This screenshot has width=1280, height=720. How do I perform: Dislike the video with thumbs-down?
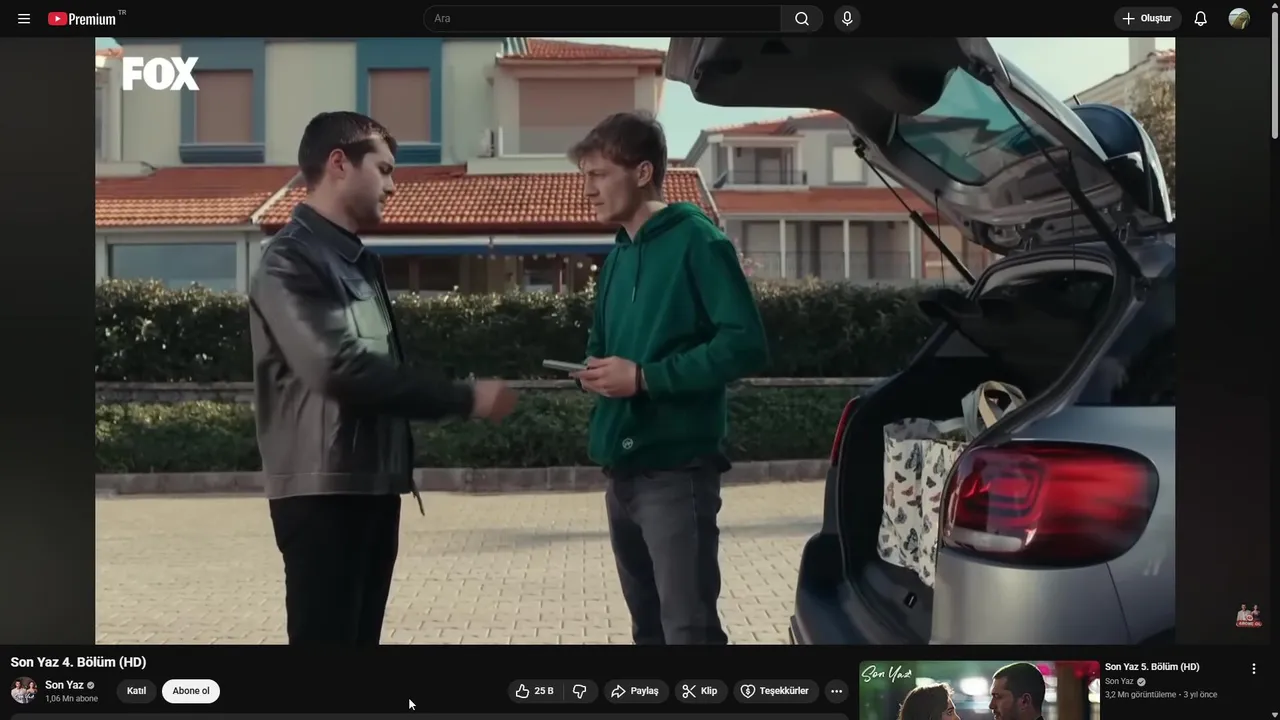pyautogui.click(x=580, y=691)
